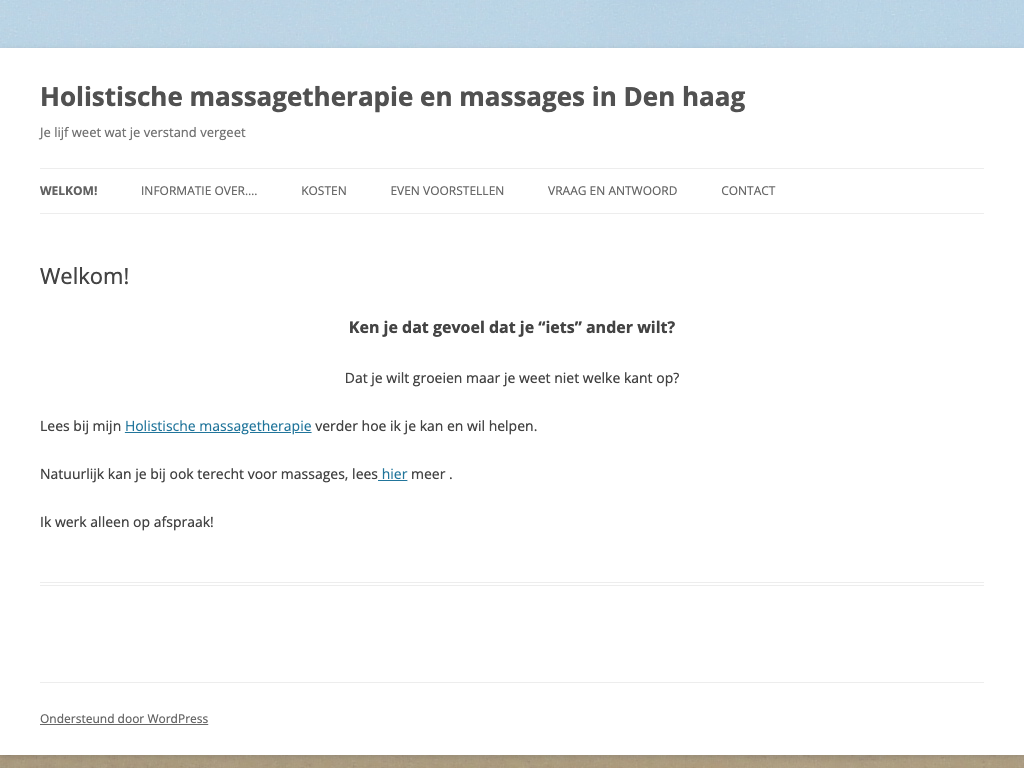
Task: Click the bold 'Ken je dat gevoel' heading
Action: click(x=512, y=327)
